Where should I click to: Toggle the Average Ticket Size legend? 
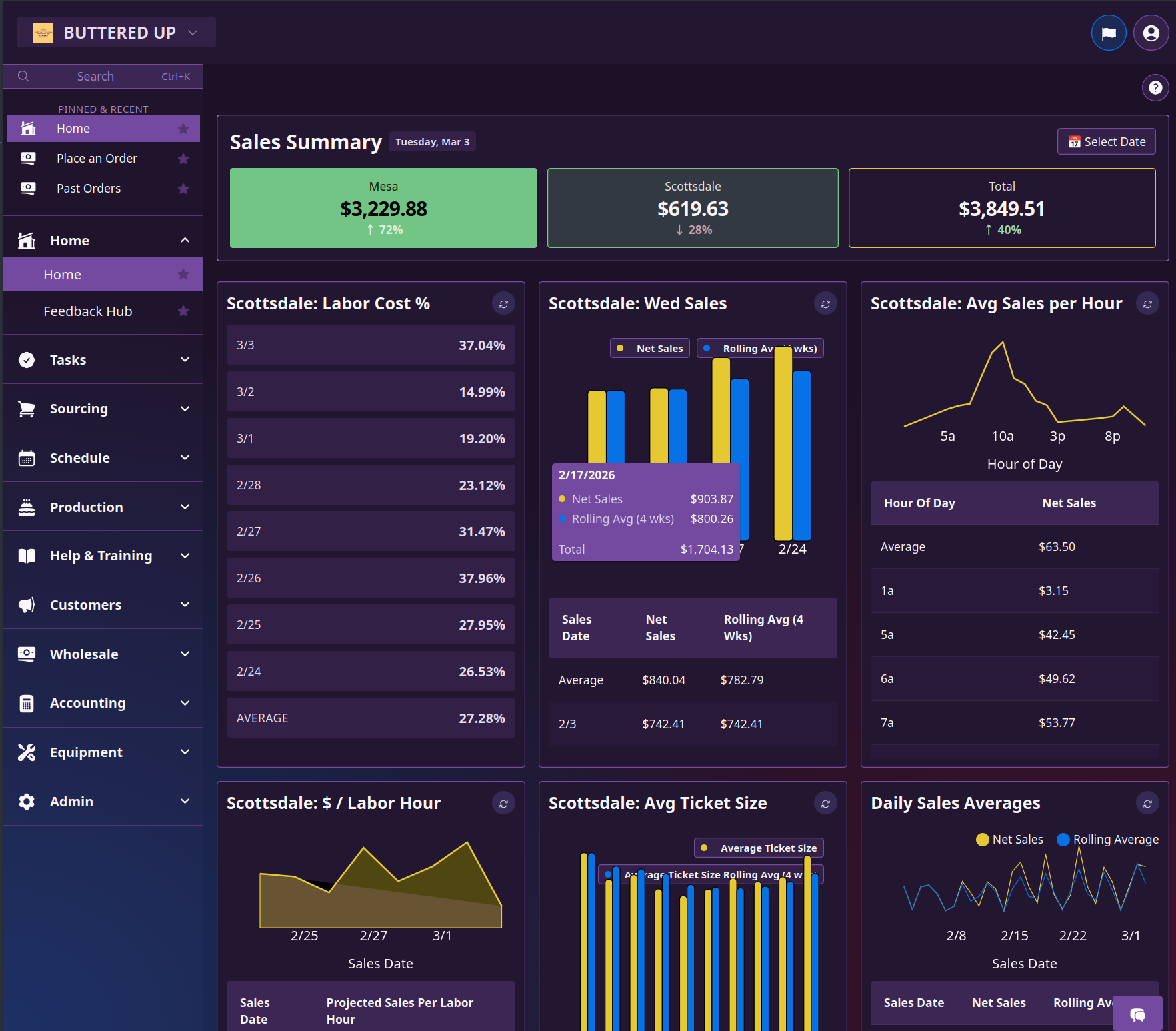[758, 847]
